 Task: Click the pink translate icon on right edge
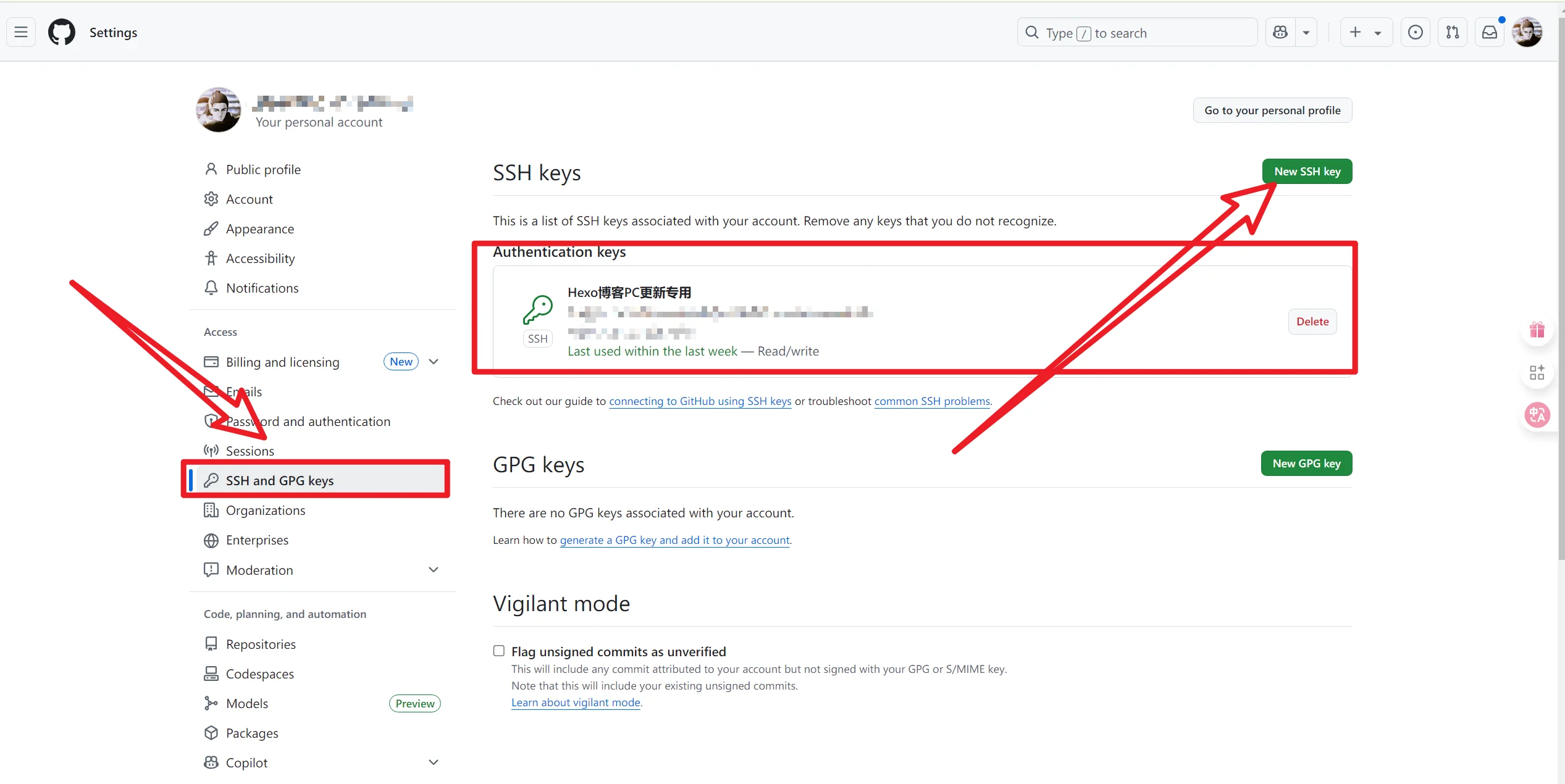point(1537,415)
